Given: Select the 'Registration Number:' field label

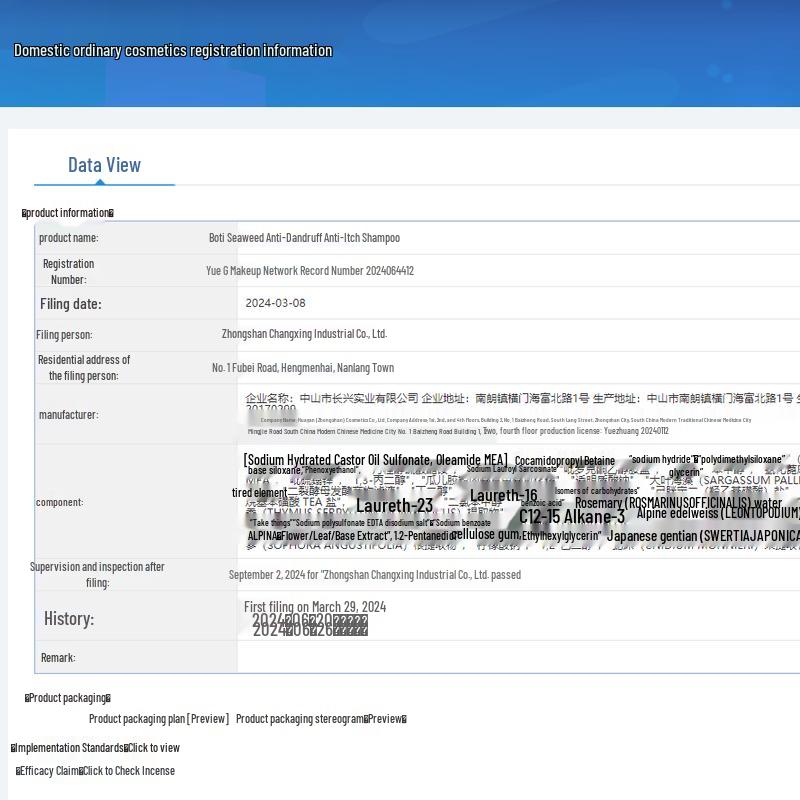Looking at the screenshot, I should [68, 271].
